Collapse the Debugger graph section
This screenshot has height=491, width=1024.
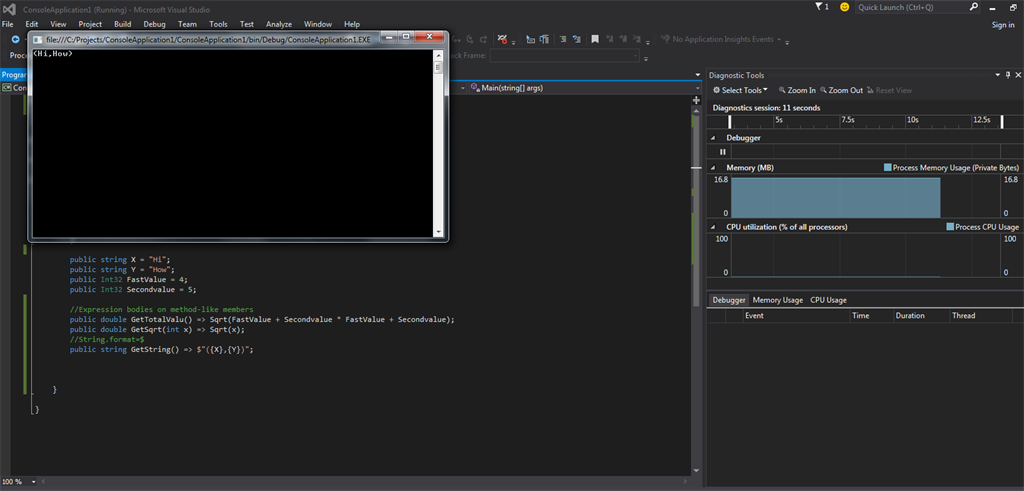pos(712,137)
